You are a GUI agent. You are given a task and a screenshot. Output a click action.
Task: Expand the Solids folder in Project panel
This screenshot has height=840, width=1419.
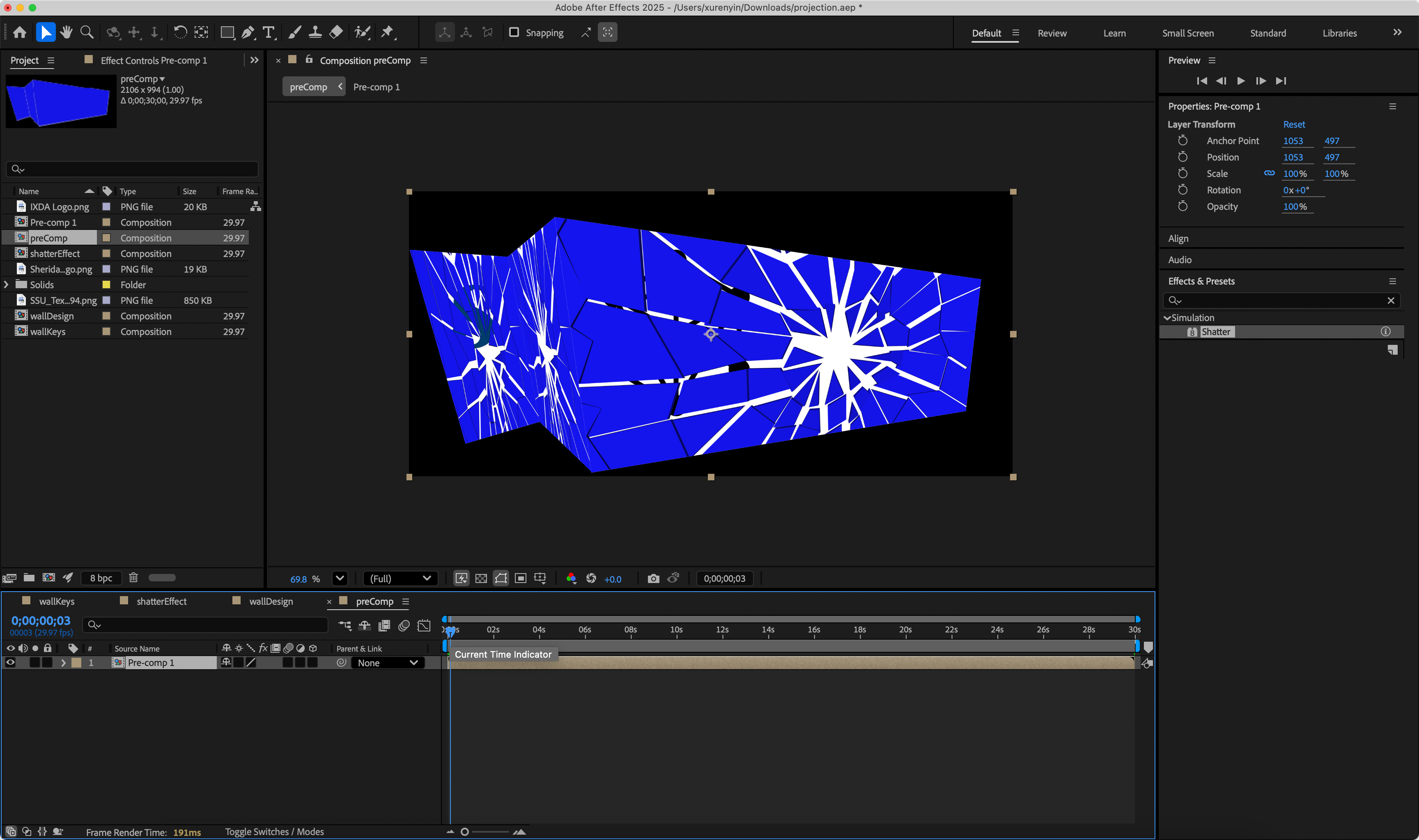click(x=6, y=284)
